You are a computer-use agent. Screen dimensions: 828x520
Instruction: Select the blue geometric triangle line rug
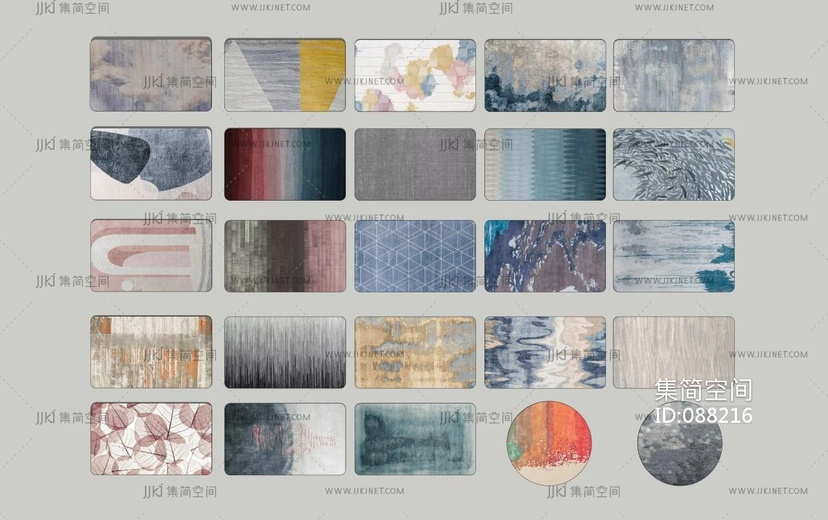click(x=415, y=255)
